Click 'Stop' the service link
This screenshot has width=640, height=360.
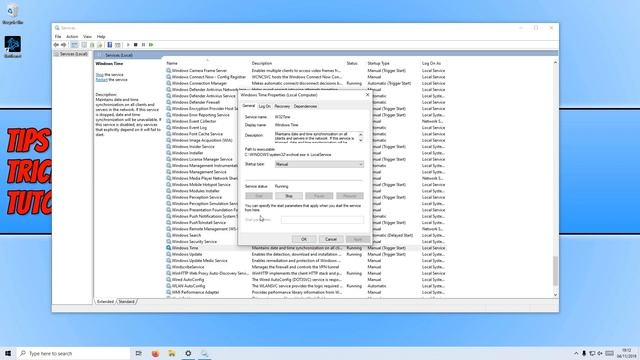click(100, 75)
